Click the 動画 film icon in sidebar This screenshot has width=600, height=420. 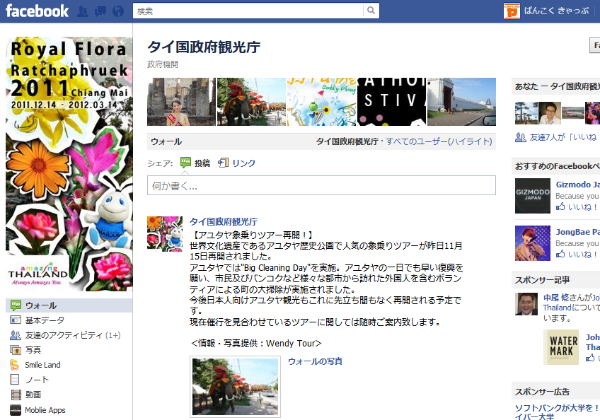[15, 394]
